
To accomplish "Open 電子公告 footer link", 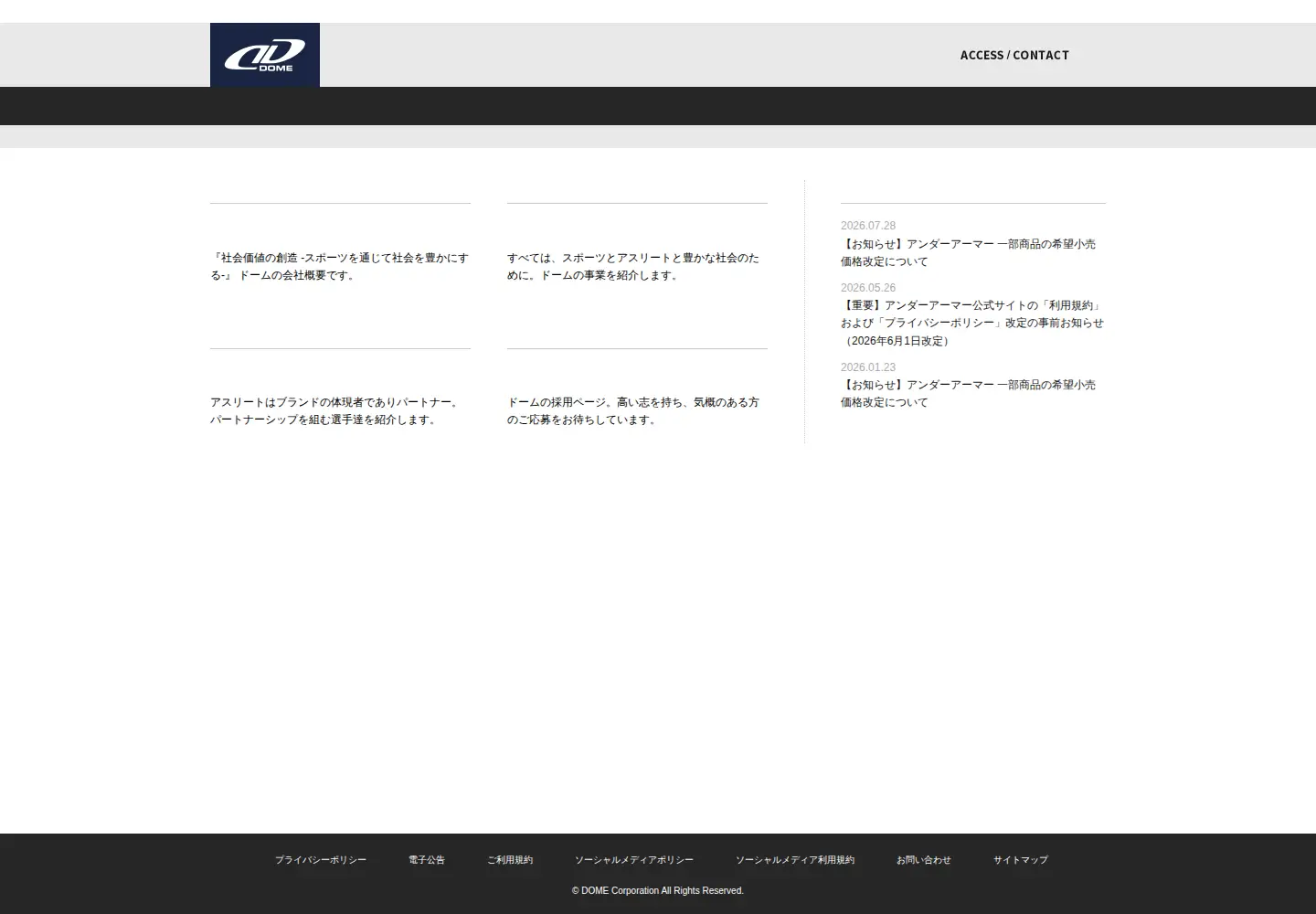I will pyautogui.click(x=427, y=860).
